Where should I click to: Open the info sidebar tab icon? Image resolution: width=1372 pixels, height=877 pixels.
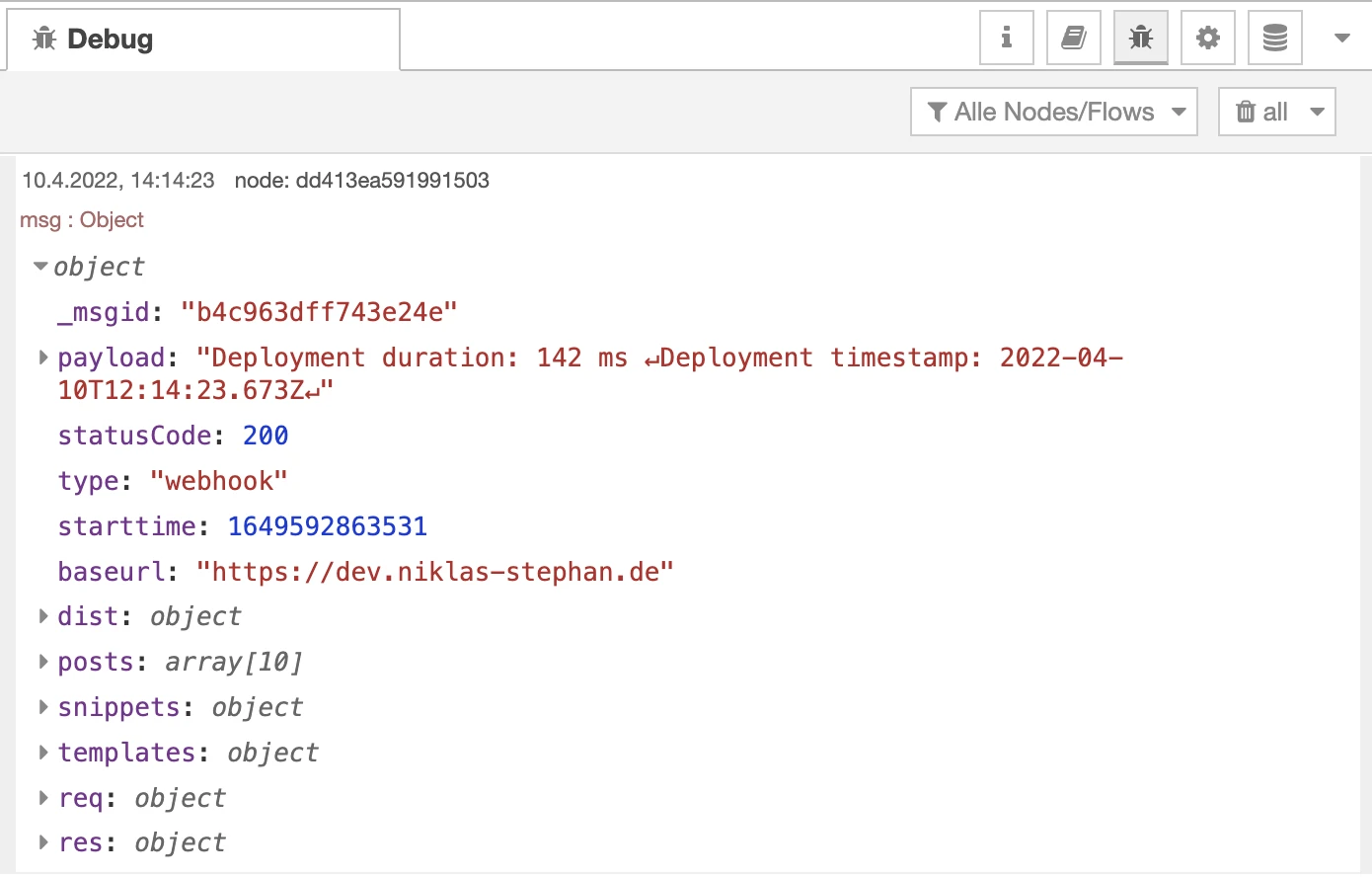pos(1006,39)
